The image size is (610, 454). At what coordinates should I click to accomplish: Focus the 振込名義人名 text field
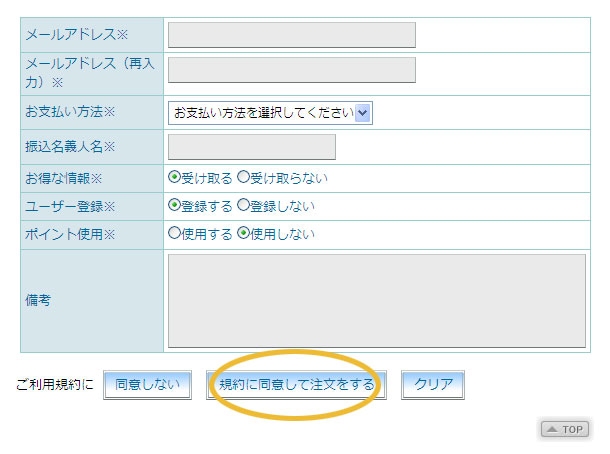pyautogui.click(x=252, y=147)
